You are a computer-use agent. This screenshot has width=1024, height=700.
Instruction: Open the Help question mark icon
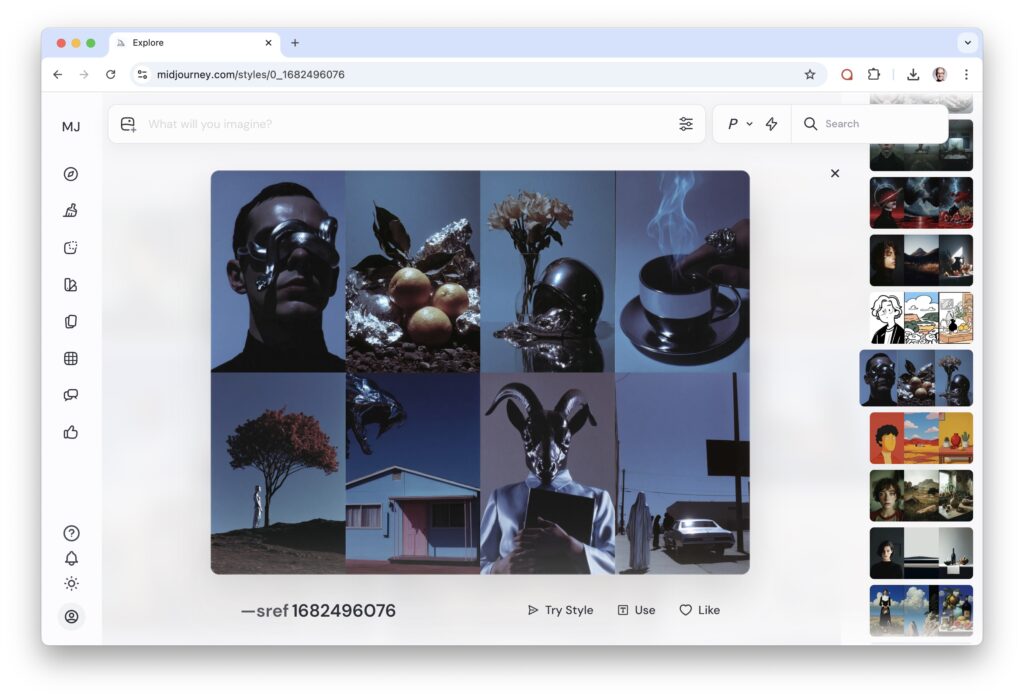[x=71, y=533]
